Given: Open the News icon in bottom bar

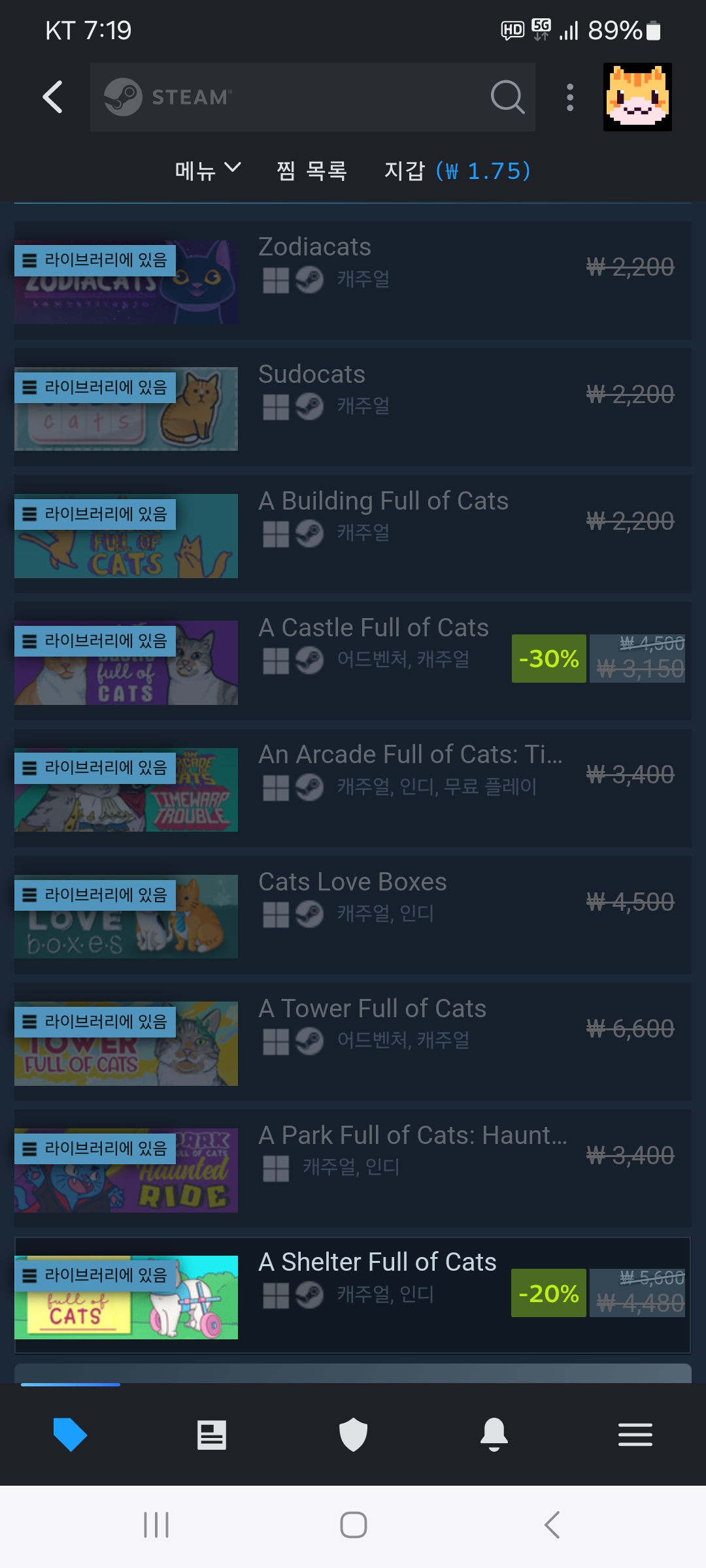Looking at the screenshot, I should click(x=212, y=1435).
